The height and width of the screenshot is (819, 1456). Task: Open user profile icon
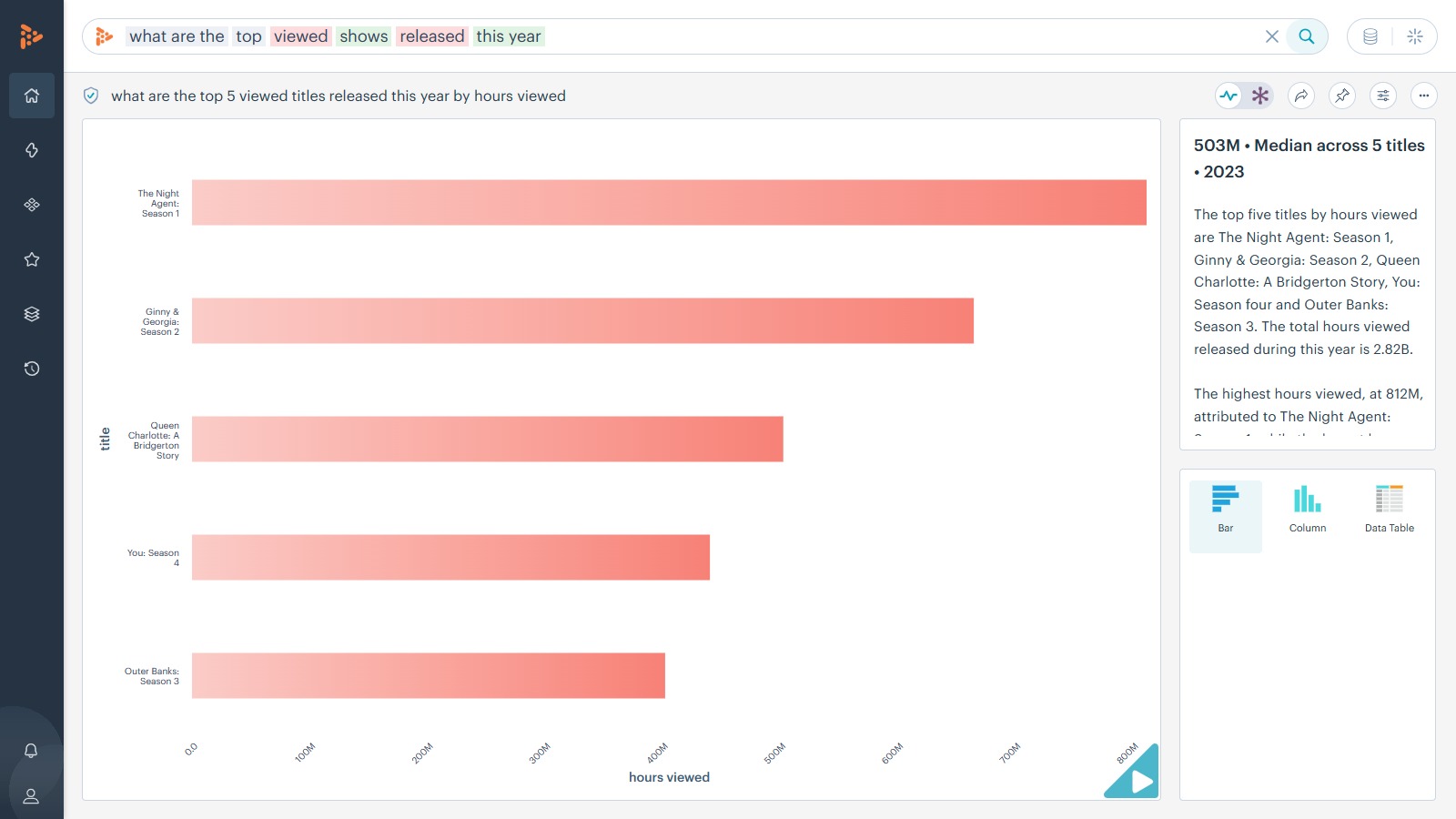[31, 796]
